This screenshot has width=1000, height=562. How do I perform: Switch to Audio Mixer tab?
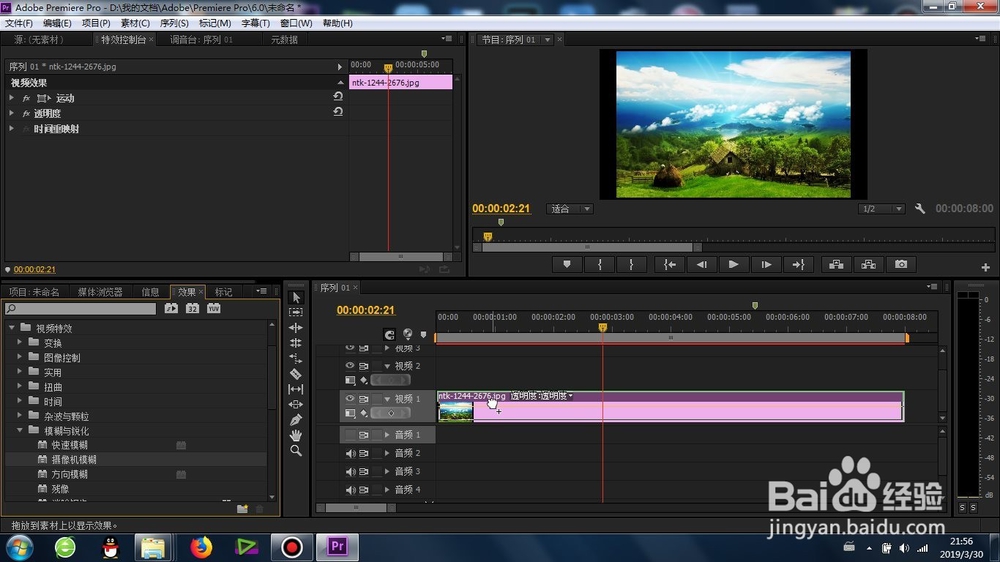click(x=202, y=40)
